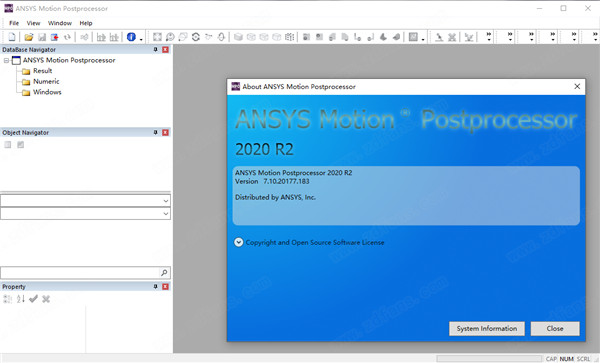The width and height of the screenshot is (600, 363).
Task: Collapse the ANSYS Motion Postprocessor tree node
Action: click(6, 60)
